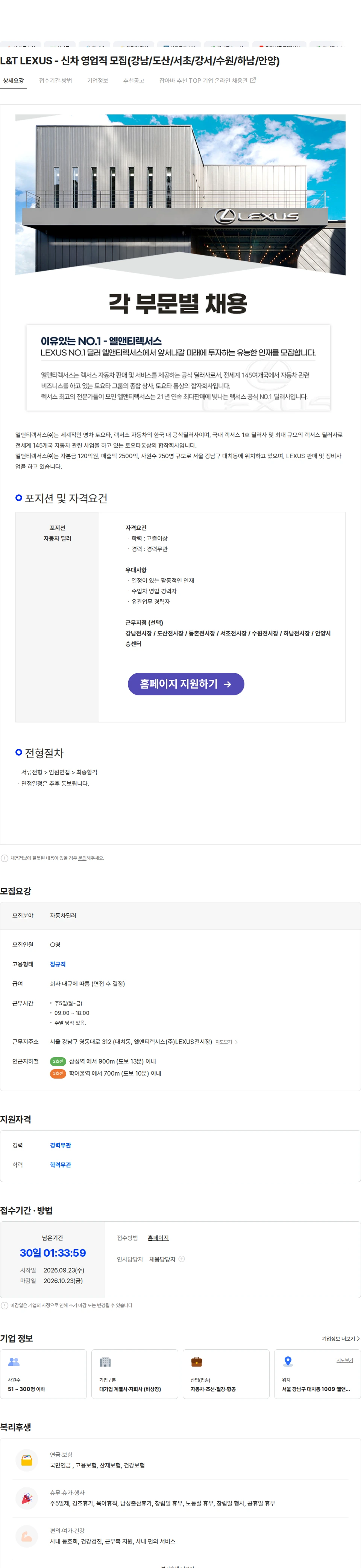Click the 연금·보험 benefits icon
The image size is (361, 1568).
pyautogui.click(x=27, y=1460)
